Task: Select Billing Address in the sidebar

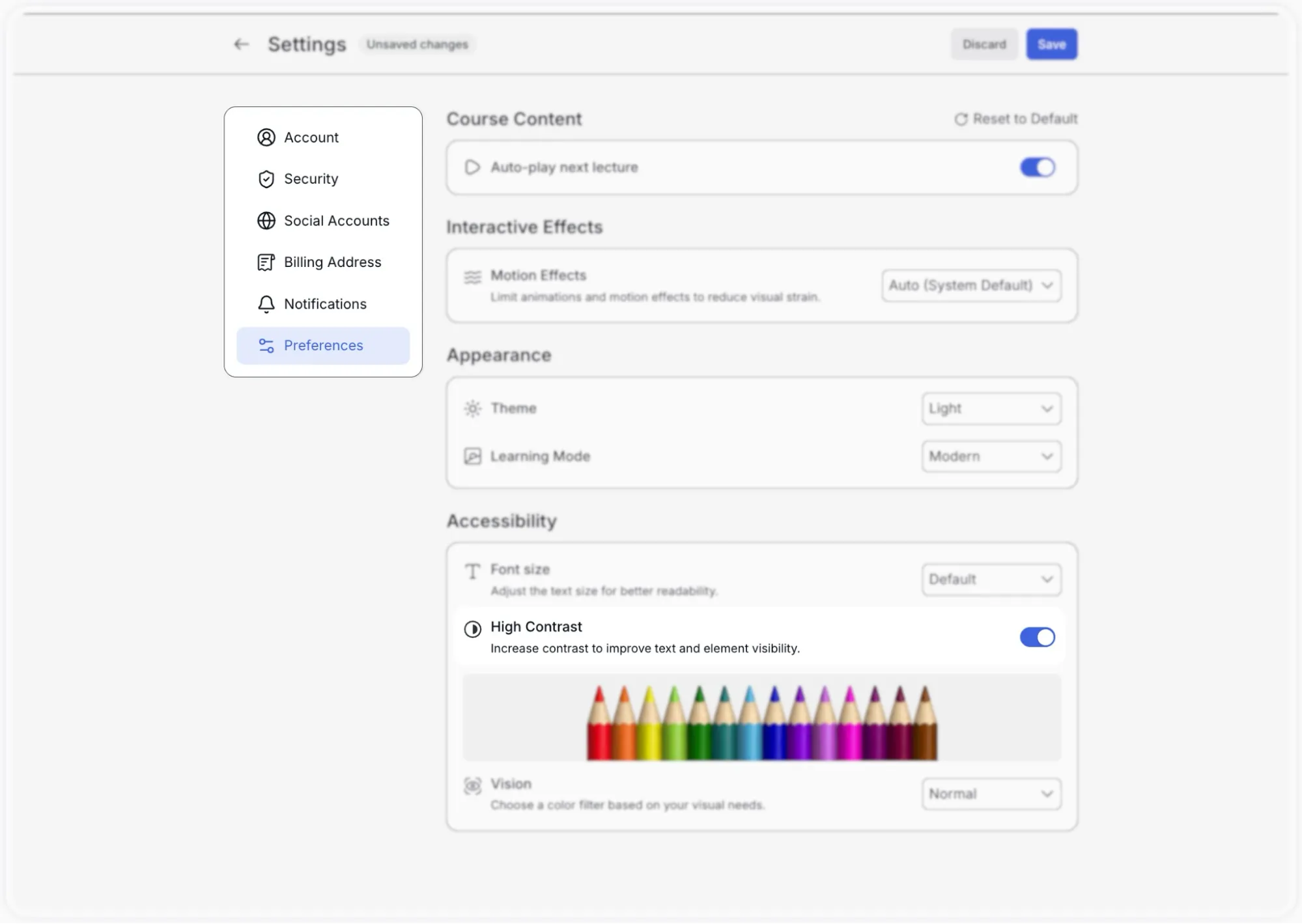Action: [323, 262]
